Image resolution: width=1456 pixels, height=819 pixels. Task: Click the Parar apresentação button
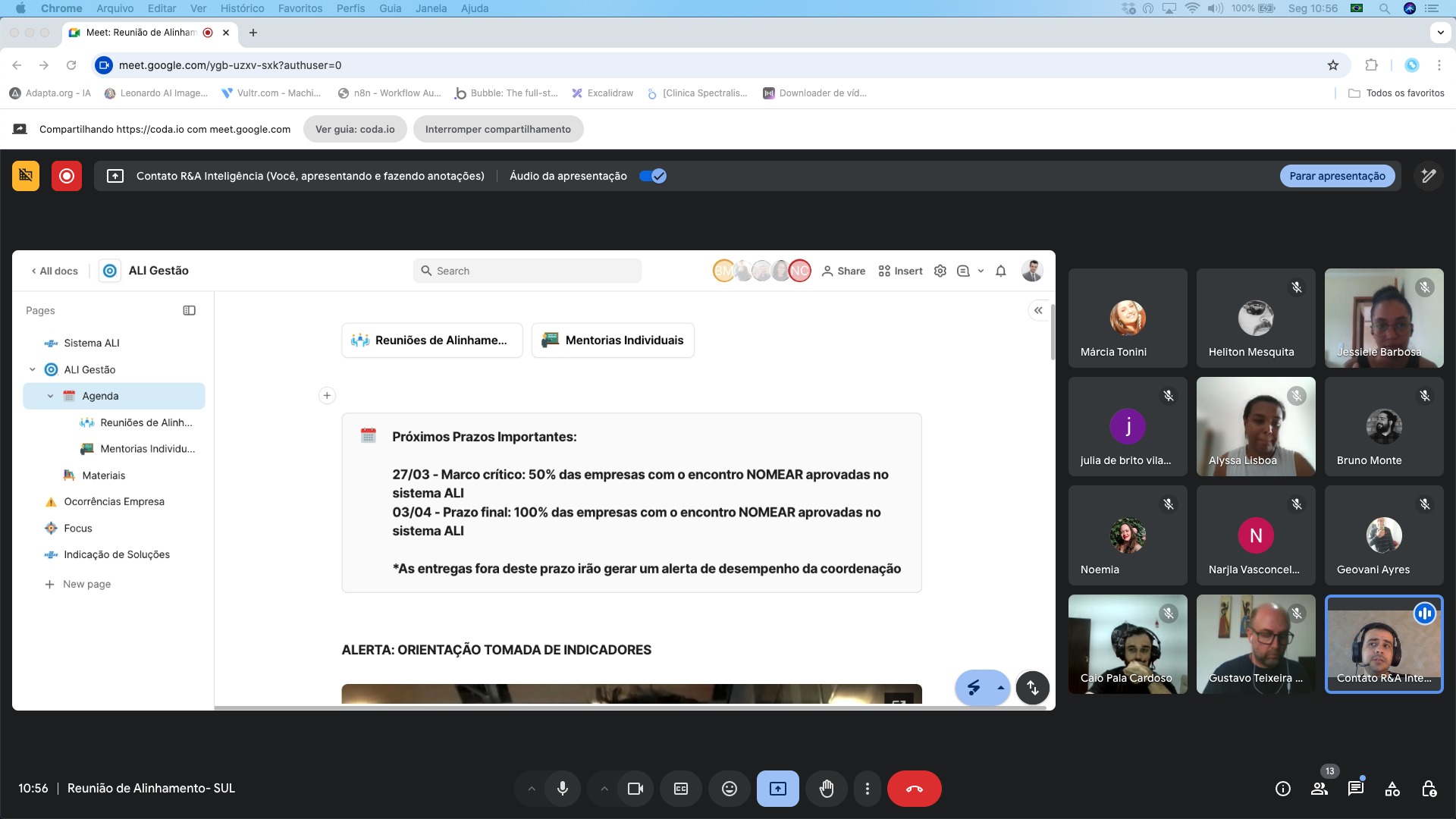(1337, 176)
